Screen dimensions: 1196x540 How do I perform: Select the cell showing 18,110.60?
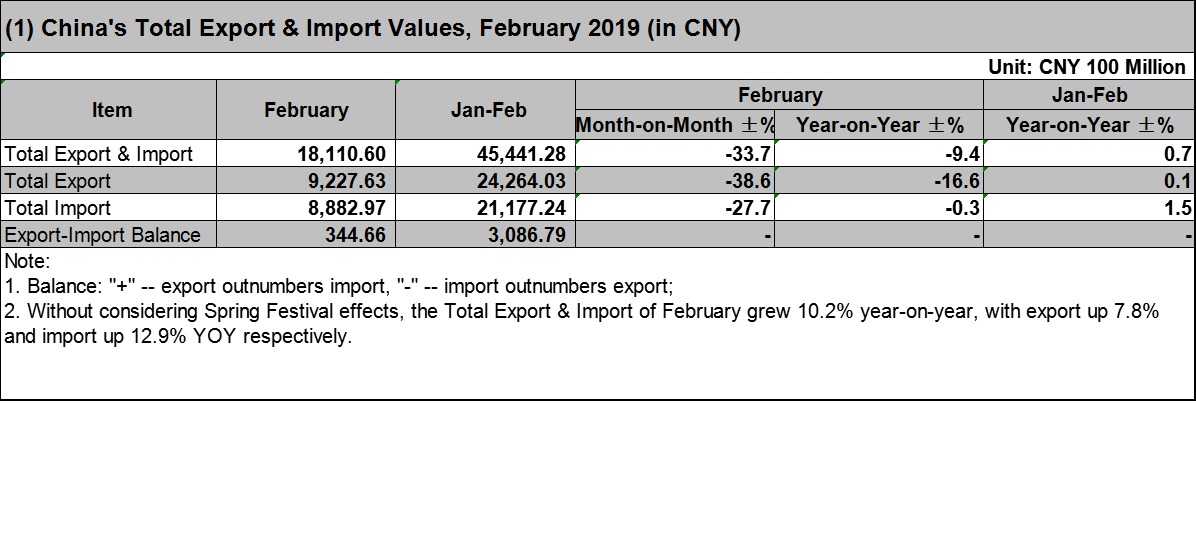click(x=307, y=153)
